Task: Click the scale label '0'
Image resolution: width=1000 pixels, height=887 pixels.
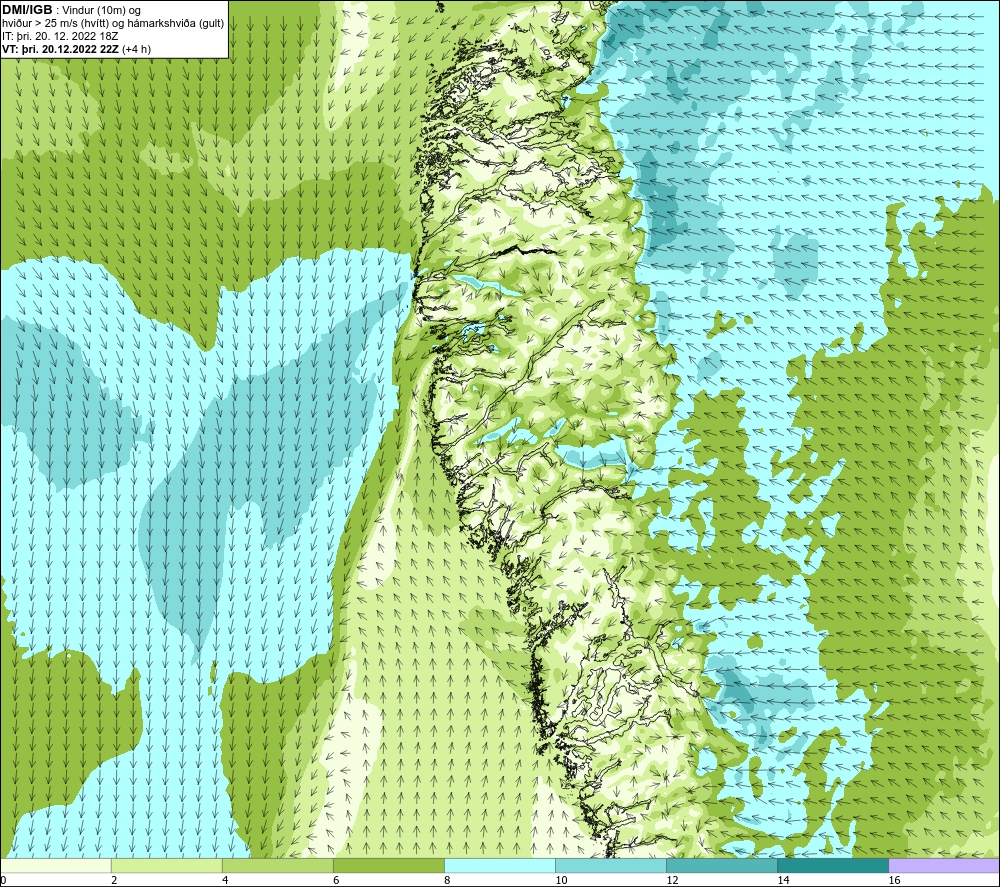Action: [3, 880]
